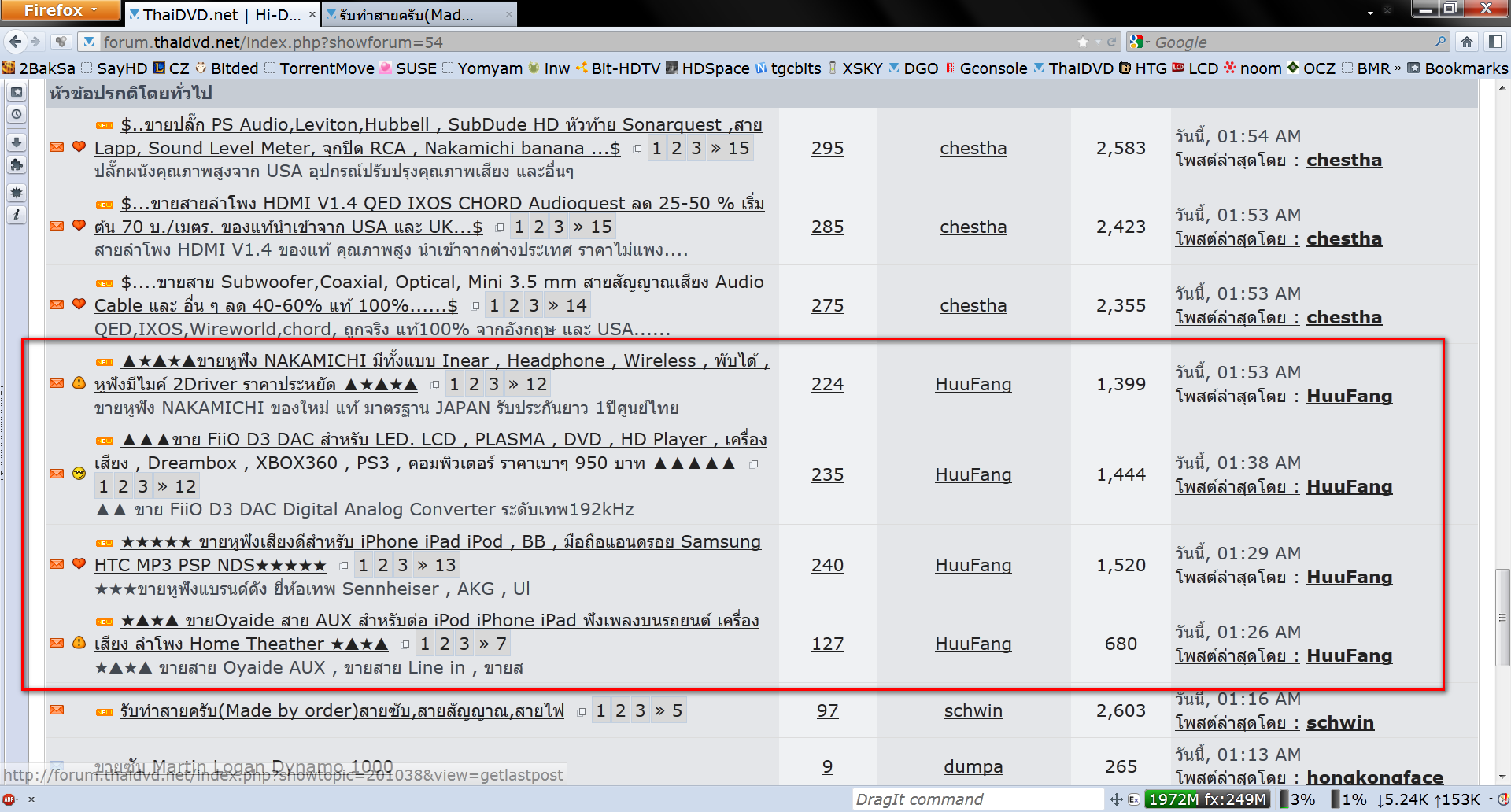Click the gear-burst icon in the left sidebar
Viewport: 1511px width, 812px height.
(17, 193)
